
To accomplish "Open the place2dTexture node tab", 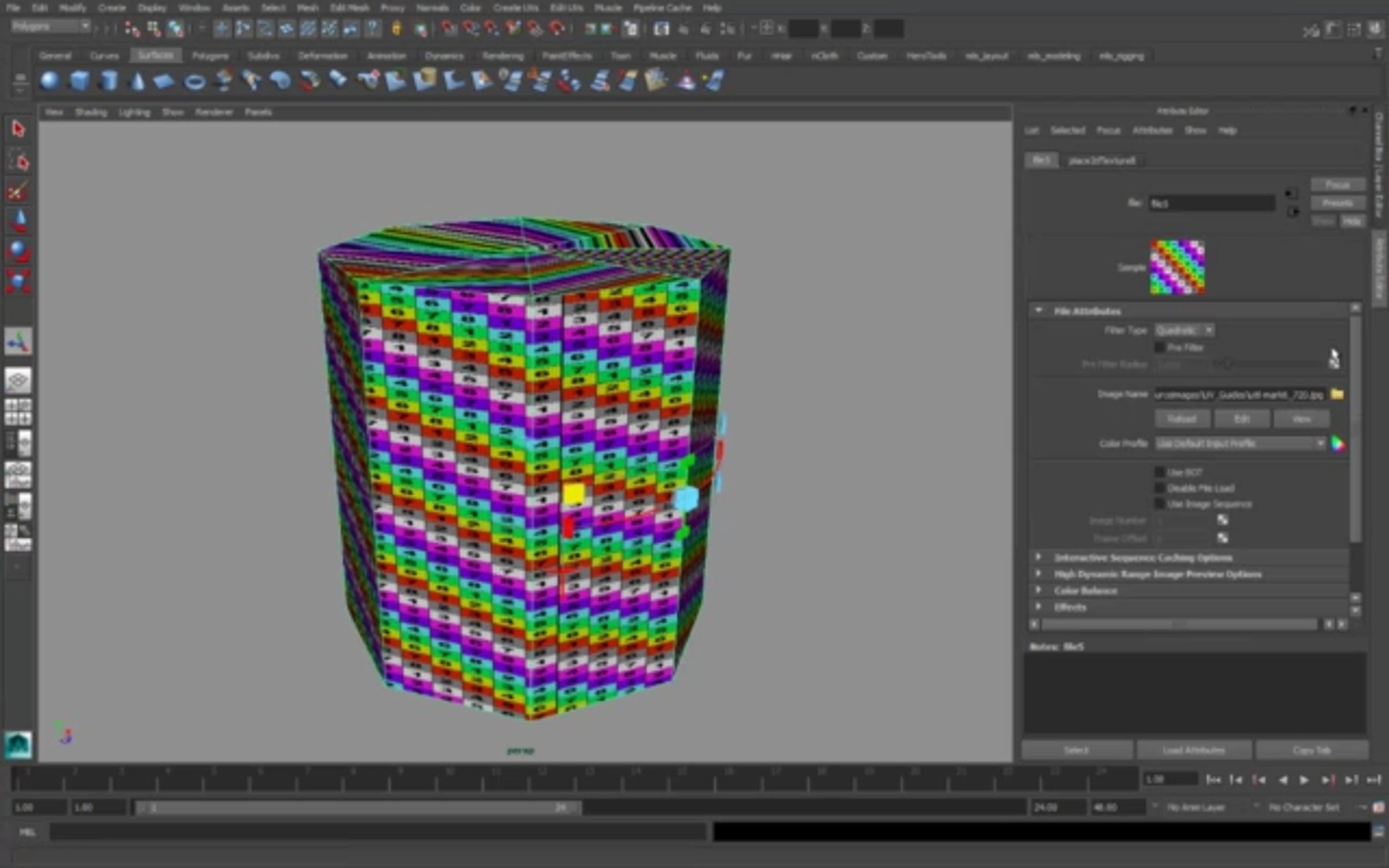I will [x=1102, y=160].
